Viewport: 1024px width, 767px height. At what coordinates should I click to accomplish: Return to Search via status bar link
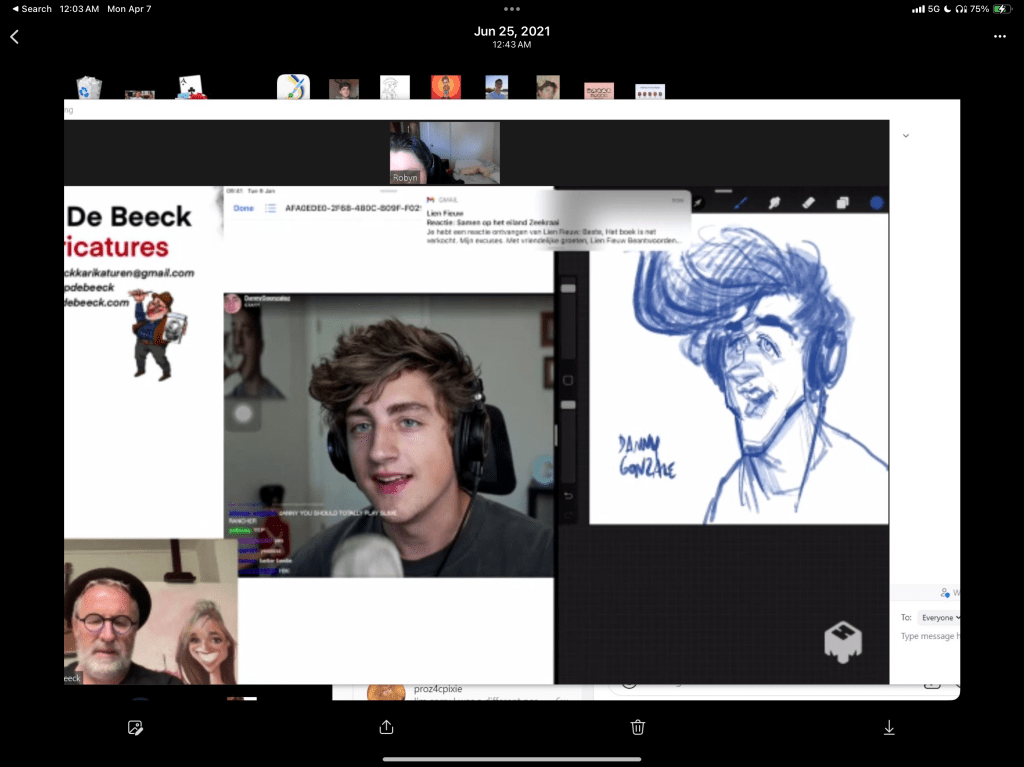point(30,9)
